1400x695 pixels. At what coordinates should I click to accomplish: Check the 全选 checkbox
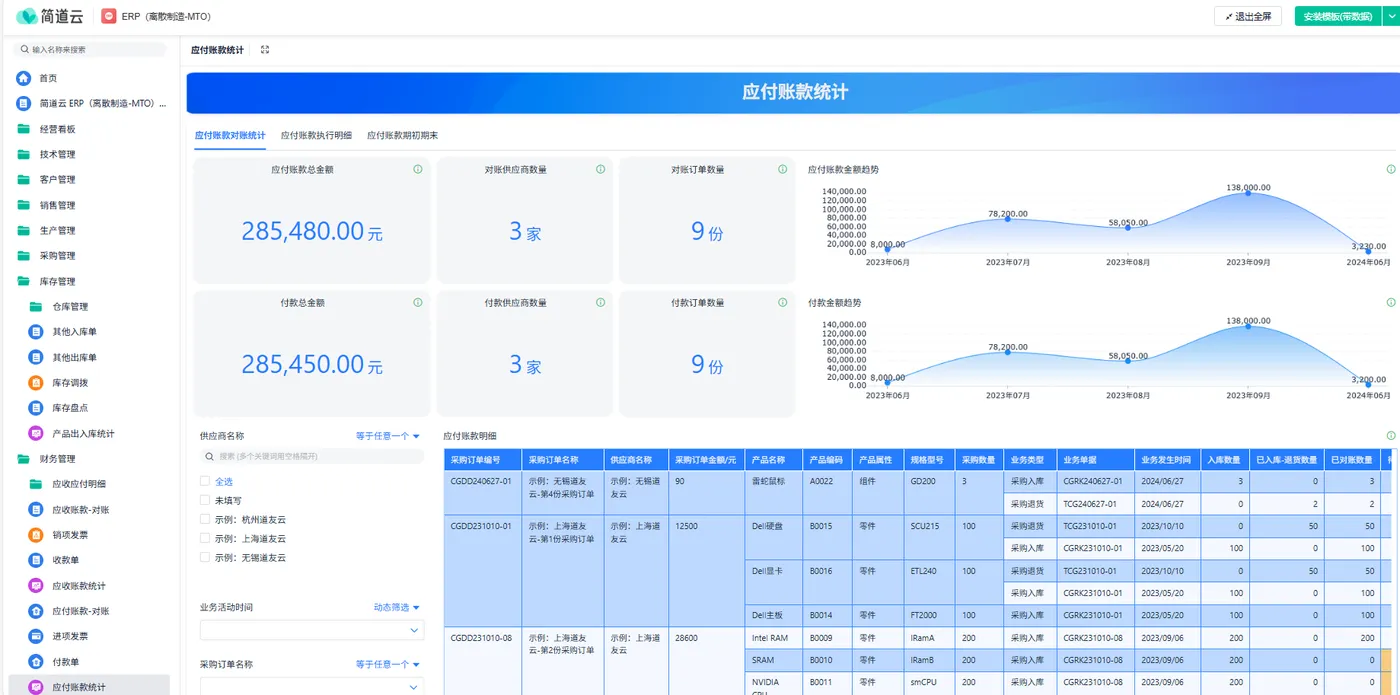pyautogui.click(x=205, y=481)
